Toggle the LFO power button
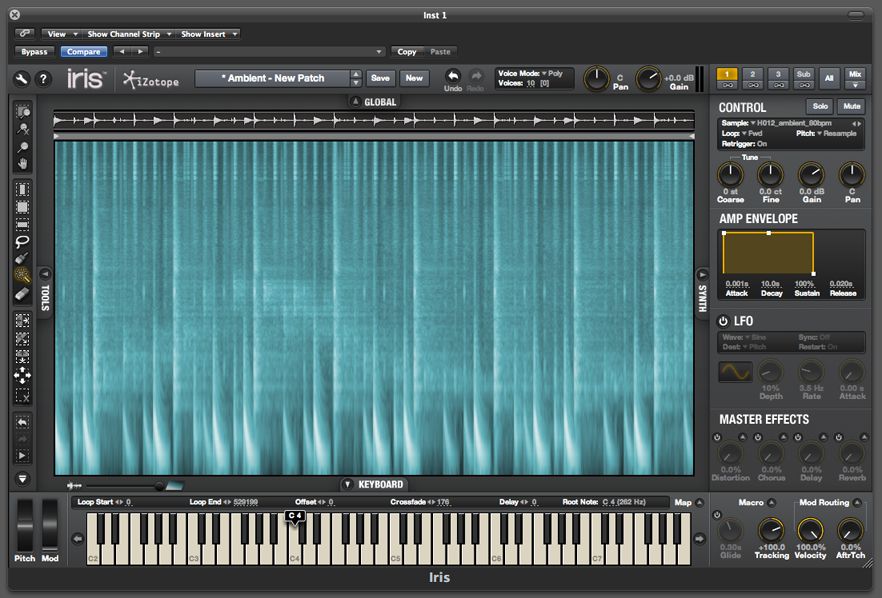 click(723, 321)
